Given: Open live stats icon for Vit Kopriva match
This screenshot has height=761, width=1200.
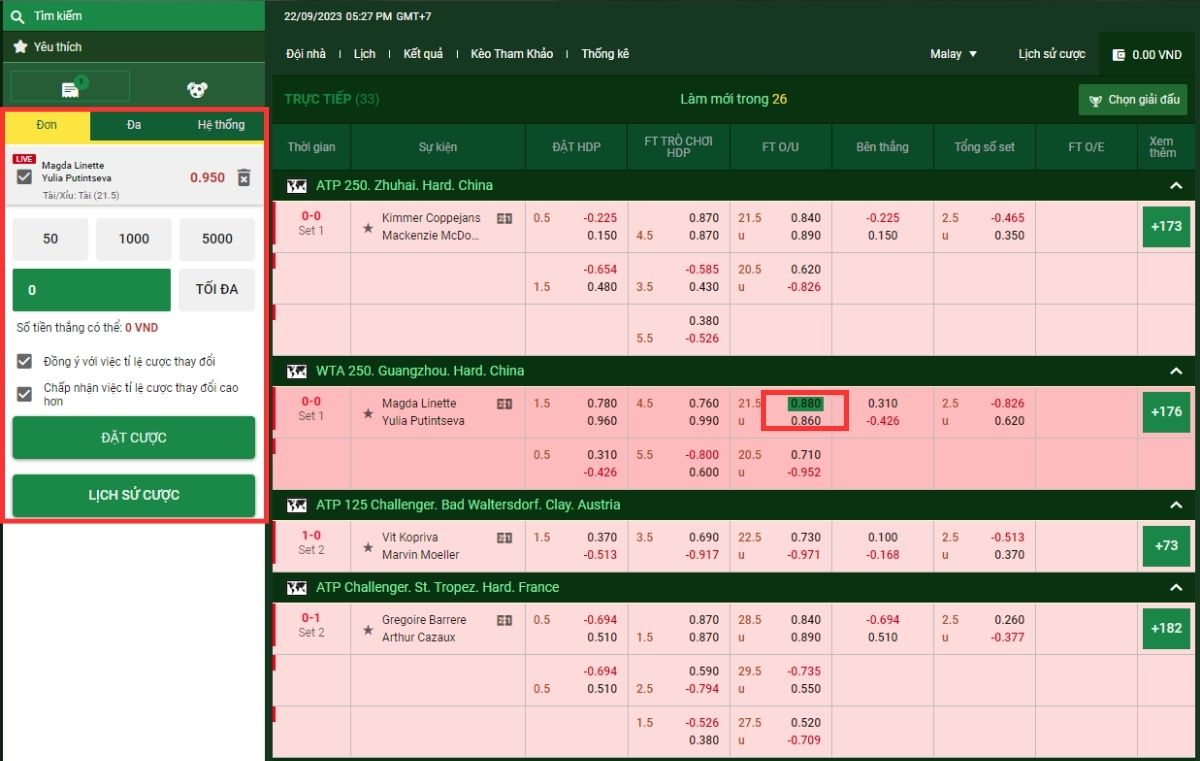Looking at the screenshot, I should [x=504, y=538].
